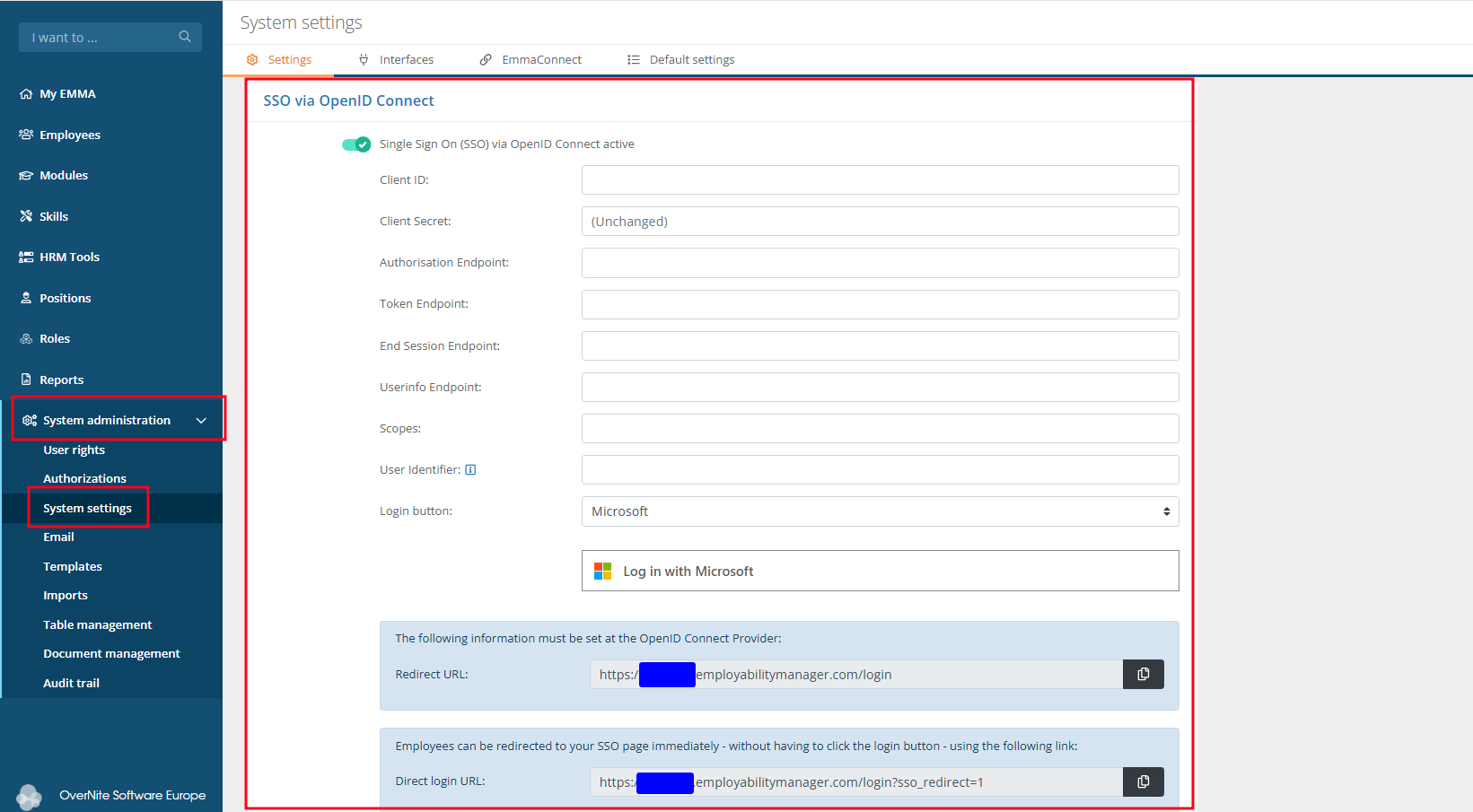Select System settings in sidebar
Screen dimensions: 1473x812
(x=88, y=509)
